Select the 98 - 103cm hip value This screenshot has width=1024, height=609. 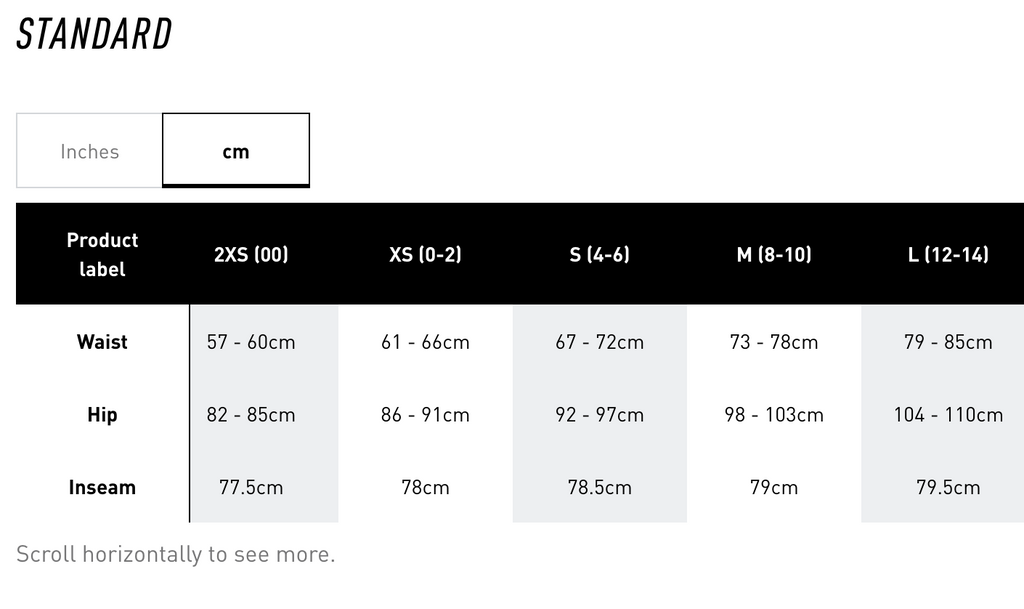coord(773,414)
